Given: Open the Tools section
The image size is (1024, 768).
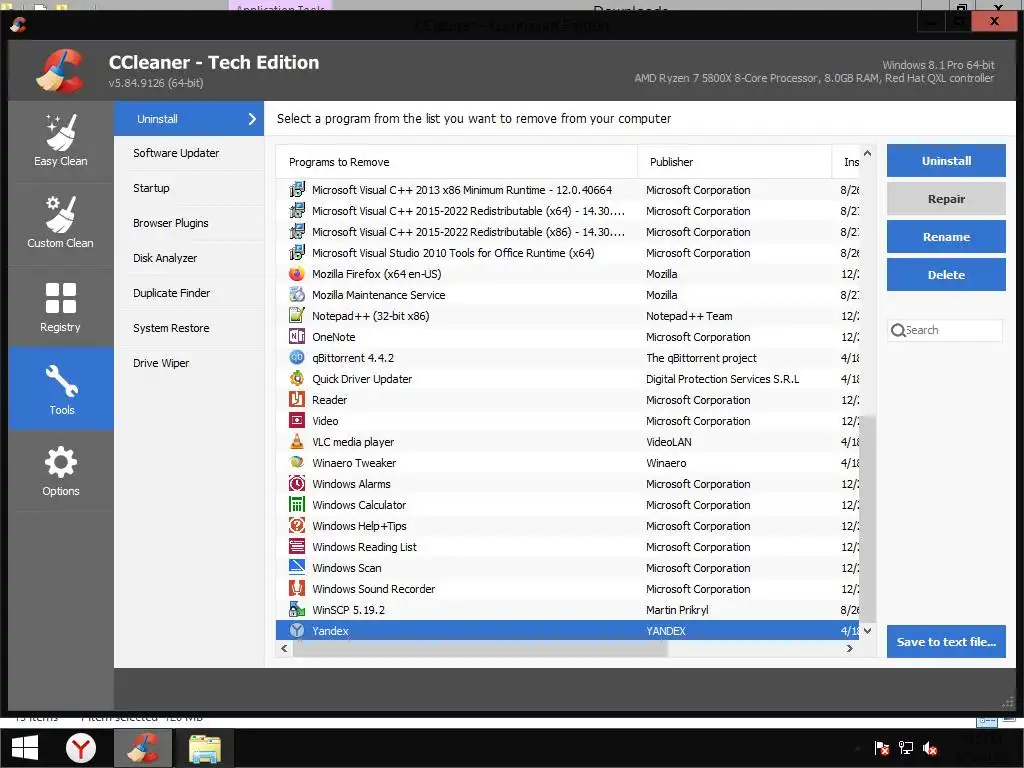Looking at the screenshot, I should (x=61, y=389).
